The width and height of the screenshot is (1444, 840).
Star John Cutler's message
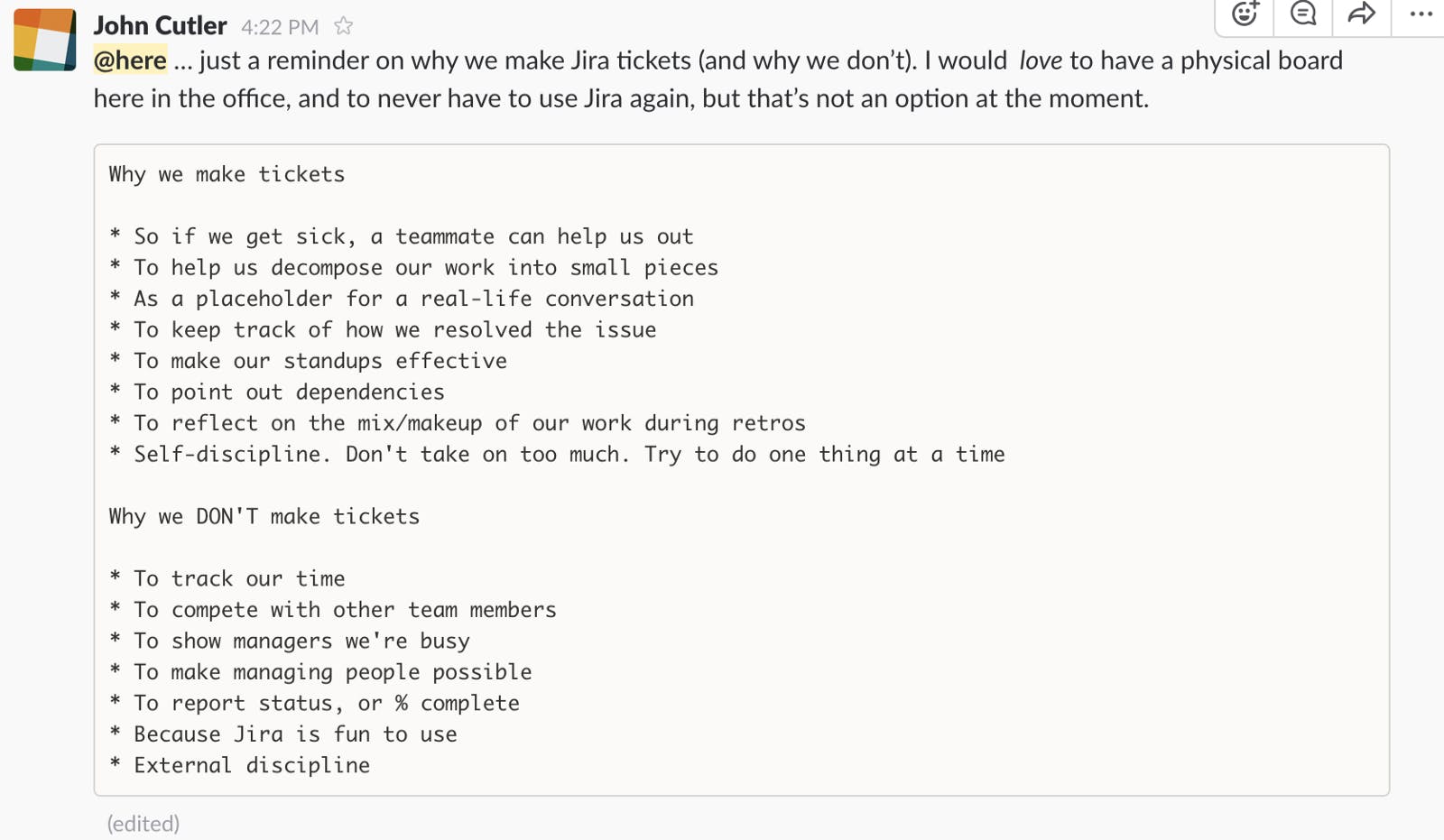click(x=344, y=26)
